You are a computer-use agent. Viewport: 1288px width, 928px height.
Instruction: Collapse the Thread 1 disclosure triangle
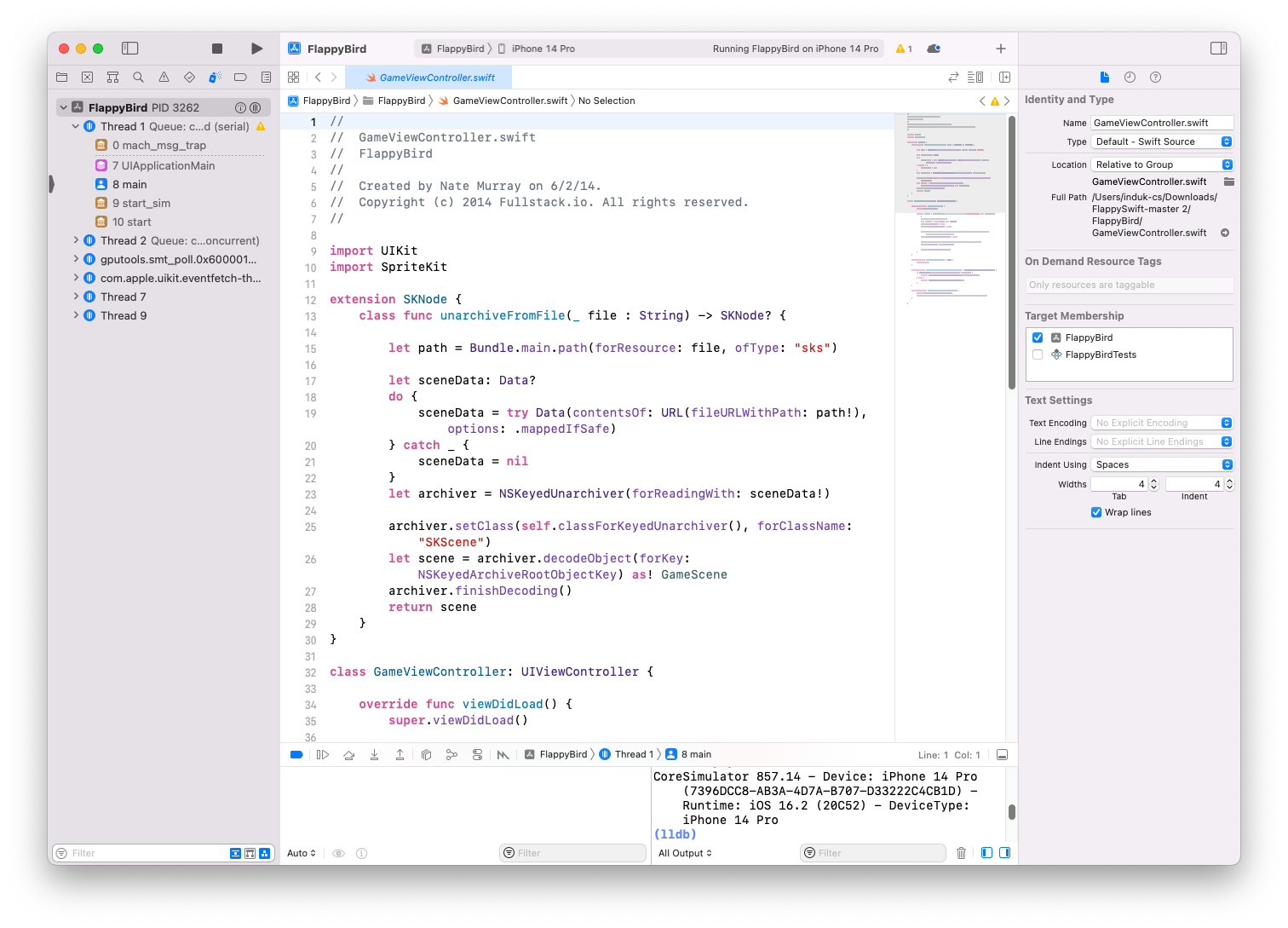click(x=76, y=126)
